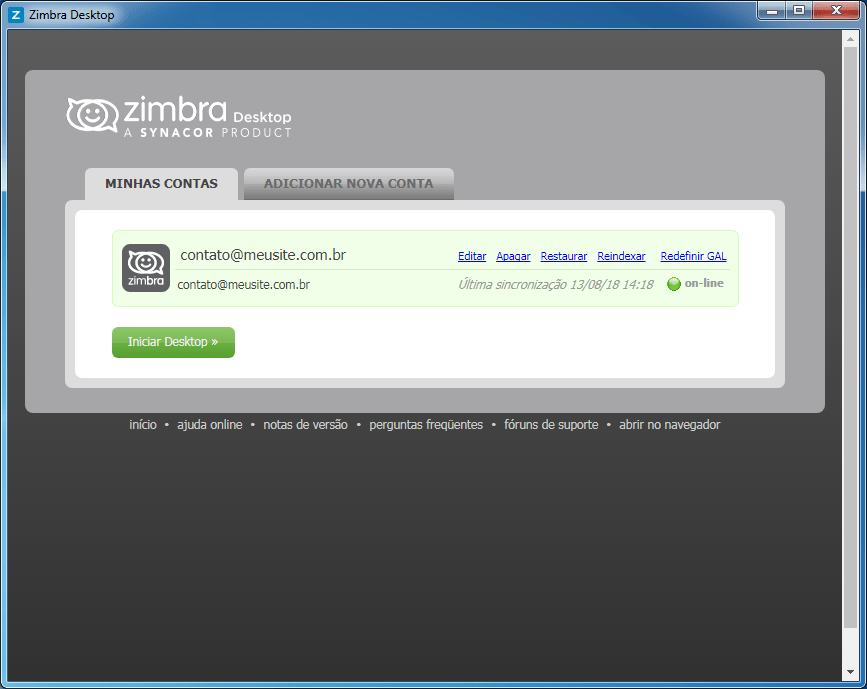The width and height of the screenshot is (867, 689).
Task: Click the Apagar link to delete account
Action: [x=513, y=257]
